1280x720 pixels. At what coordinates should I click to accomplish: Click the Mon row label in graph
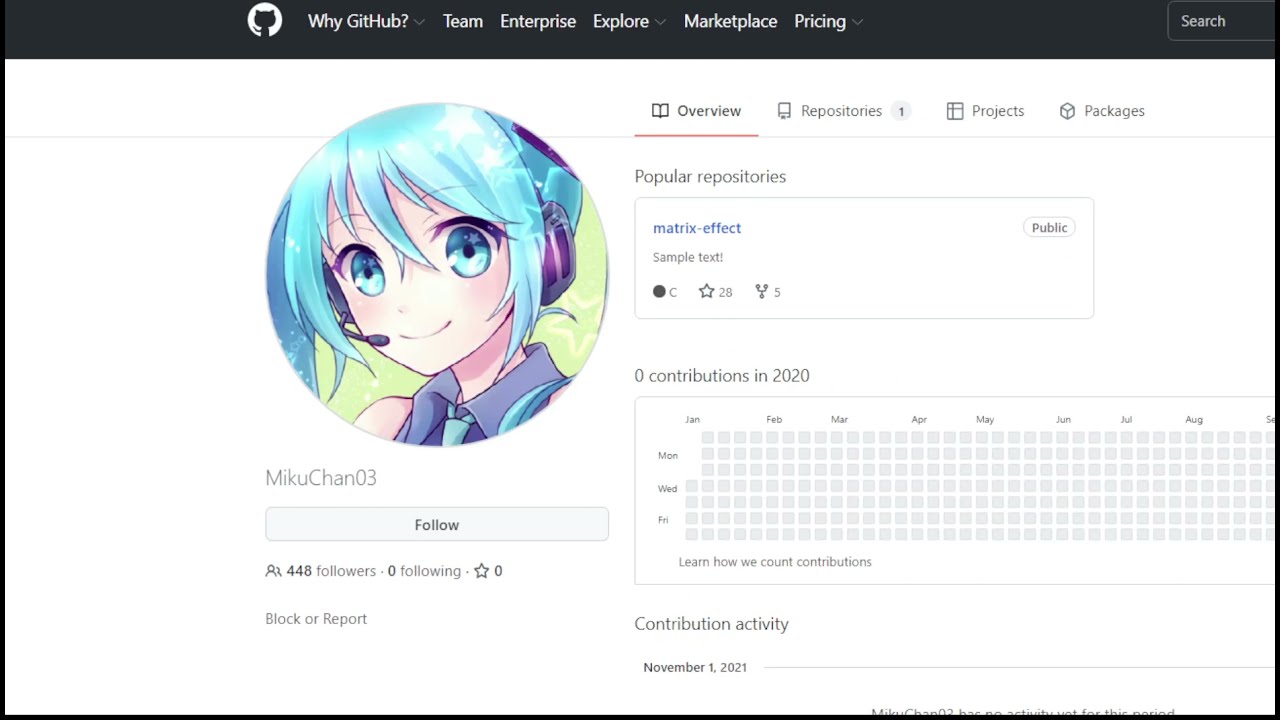[668, 456]
